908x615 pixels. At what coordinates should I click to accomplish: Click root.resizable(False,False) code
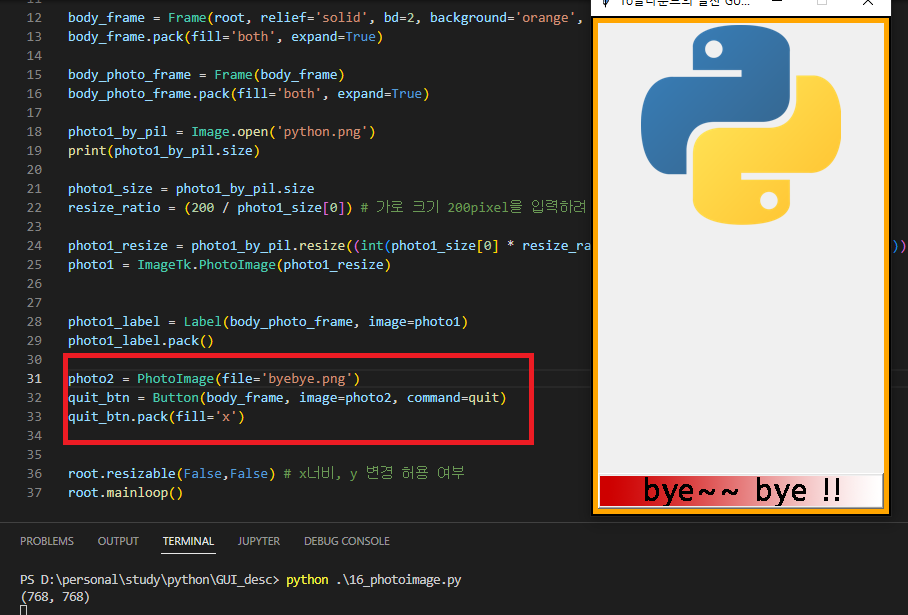(x=171, y=474)
